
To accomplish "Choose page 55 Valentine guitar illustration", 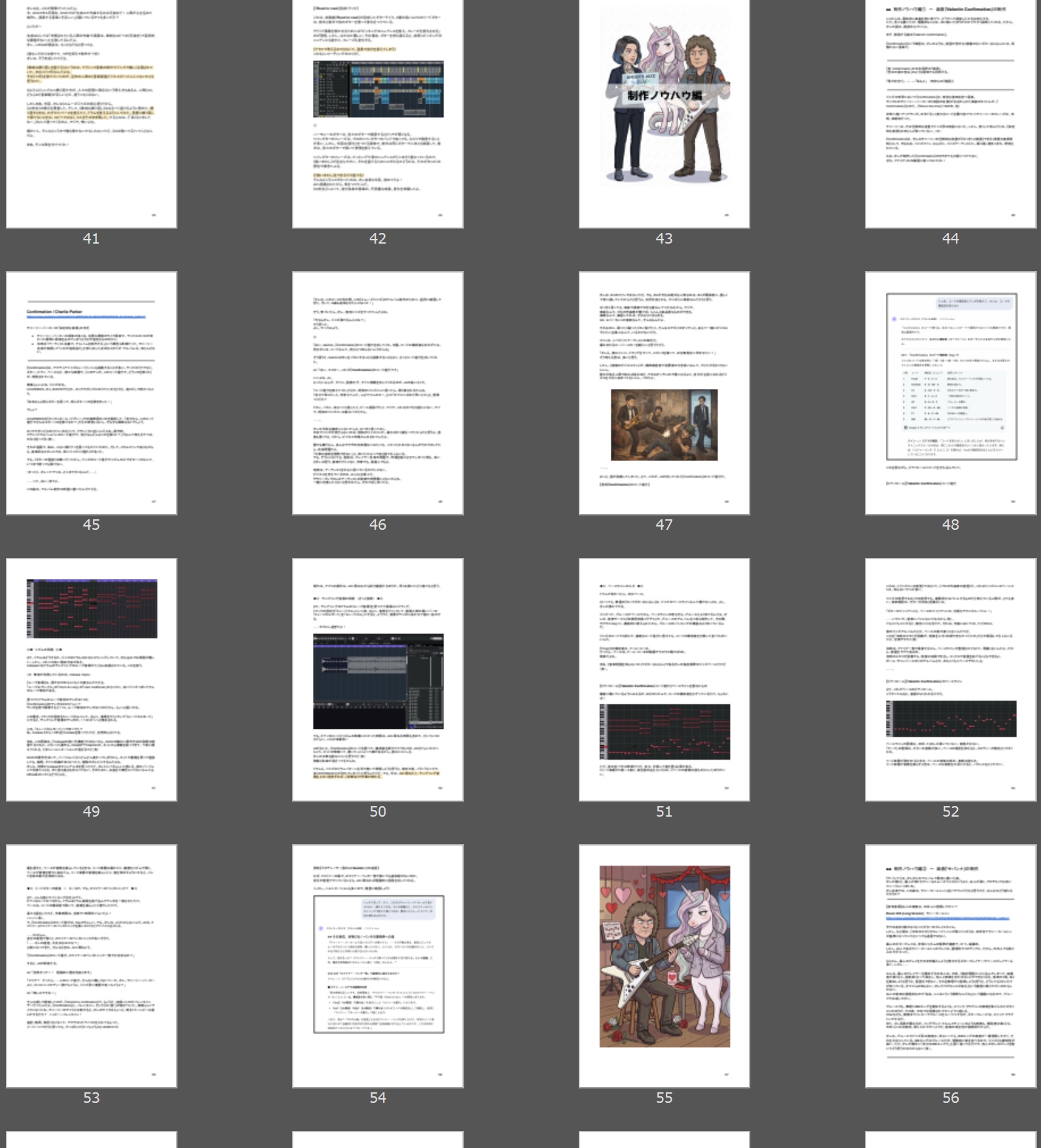I will [x=664, y=966].
